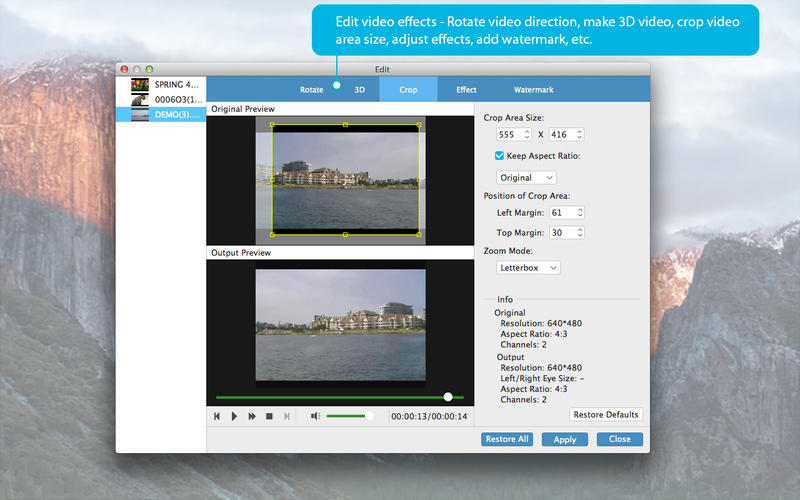Click the volume slider handle
800x500 pixels.
tap(369, 416)
